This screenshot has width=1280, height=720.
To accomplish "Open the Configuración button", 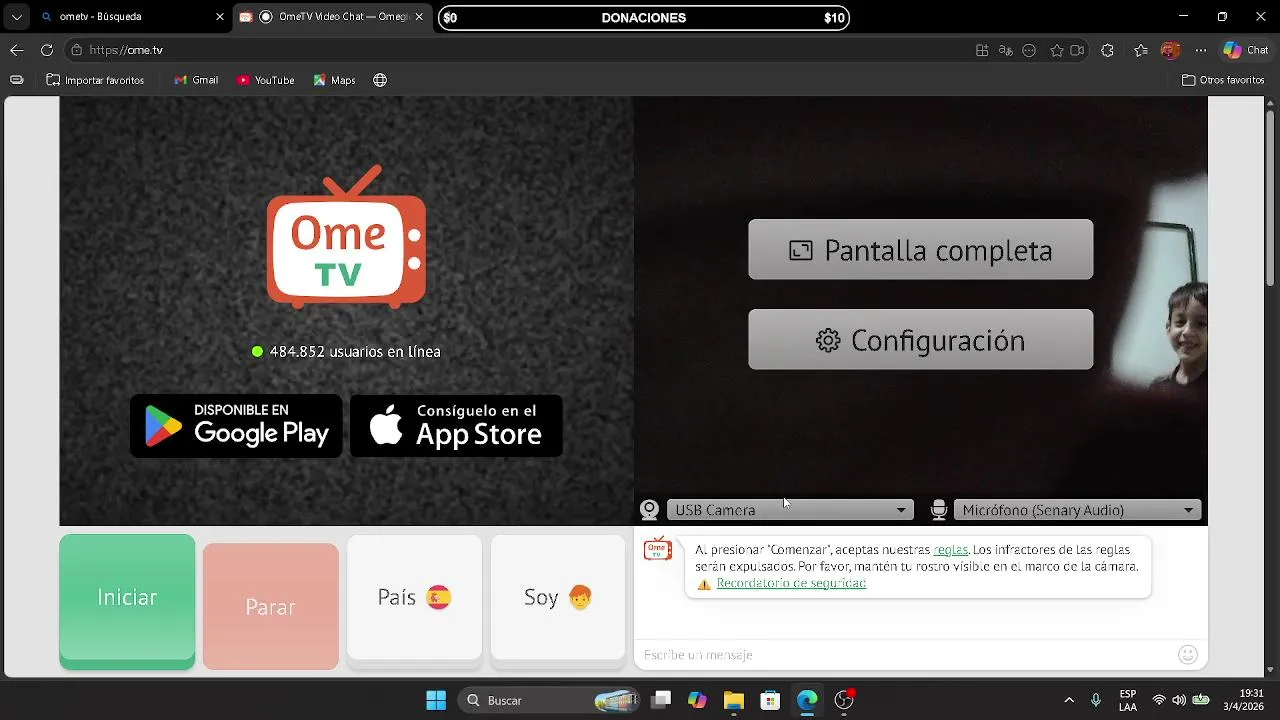I will (x=921, y=340).
